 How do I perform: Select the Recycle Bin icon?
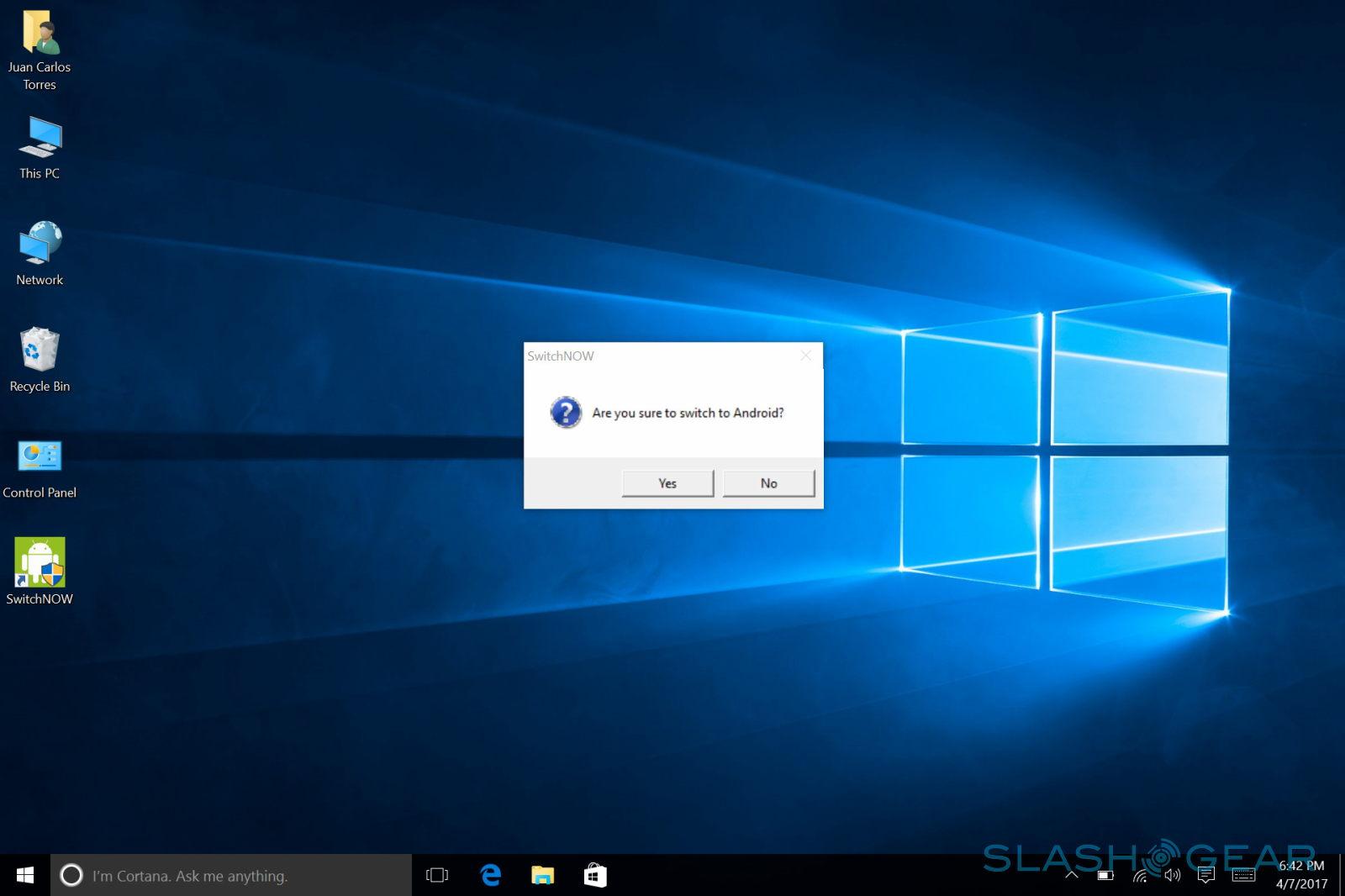[x=40, y=361]
